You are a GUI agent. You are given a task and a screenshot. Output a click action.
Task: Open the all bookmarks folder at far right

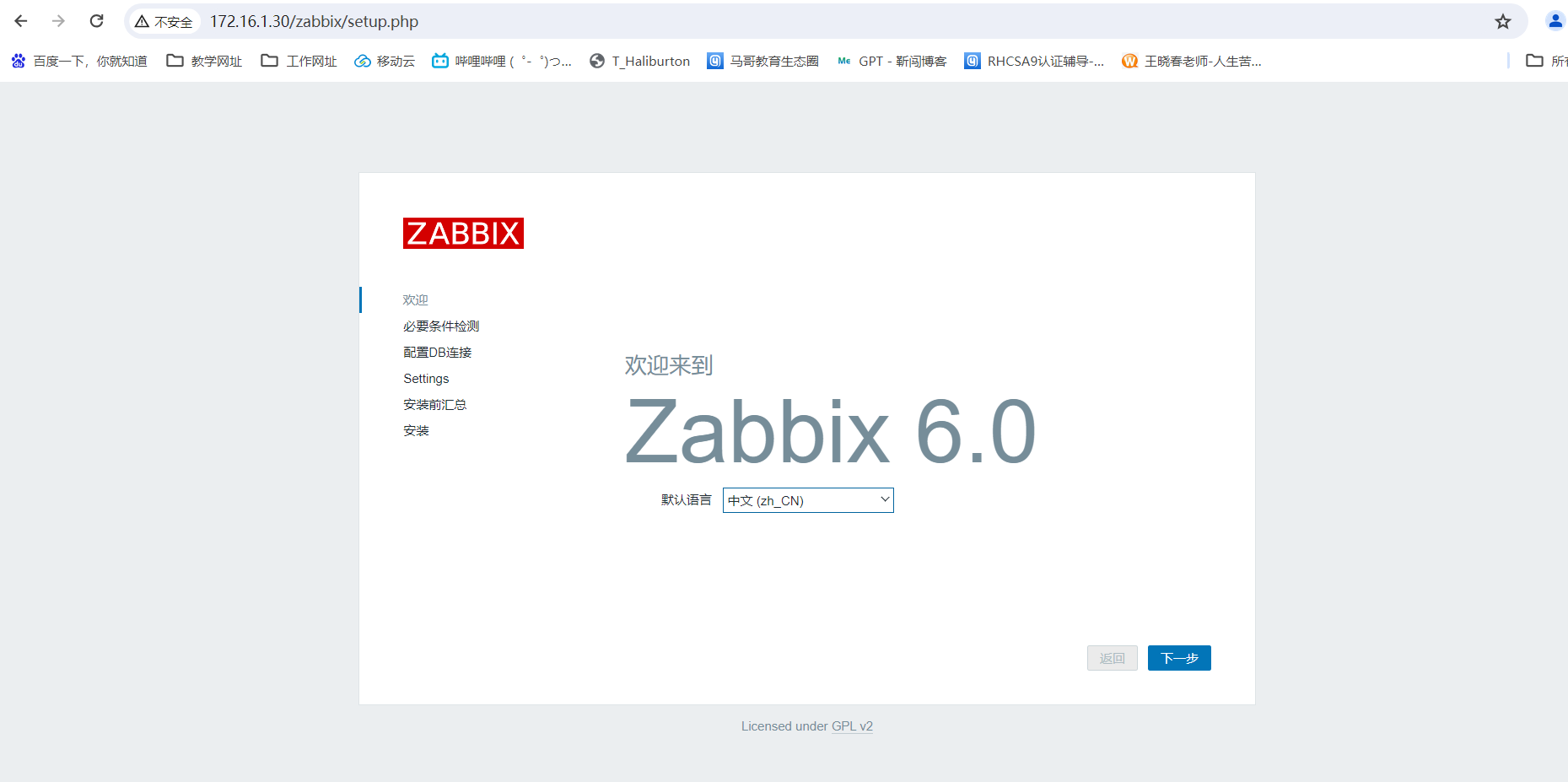click(1547, 61)
